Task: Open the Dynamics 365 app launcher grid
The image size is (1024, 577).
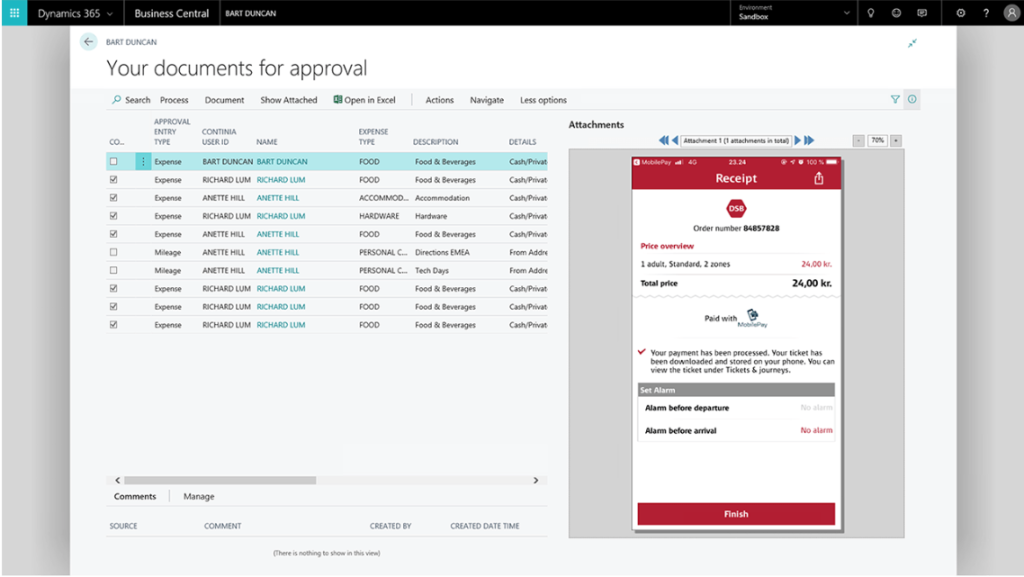Action: (x=14, y=13)
